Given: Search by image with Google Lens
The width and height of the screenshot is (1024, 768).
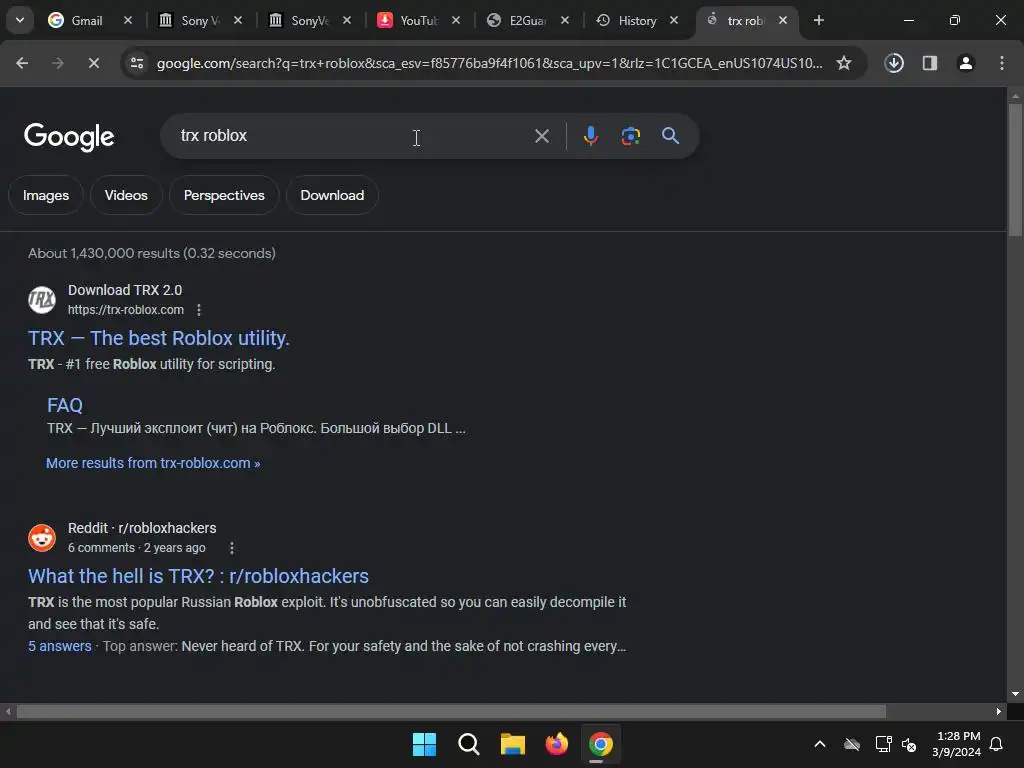Looking at the screenshot, I should (x=630, y=136).
